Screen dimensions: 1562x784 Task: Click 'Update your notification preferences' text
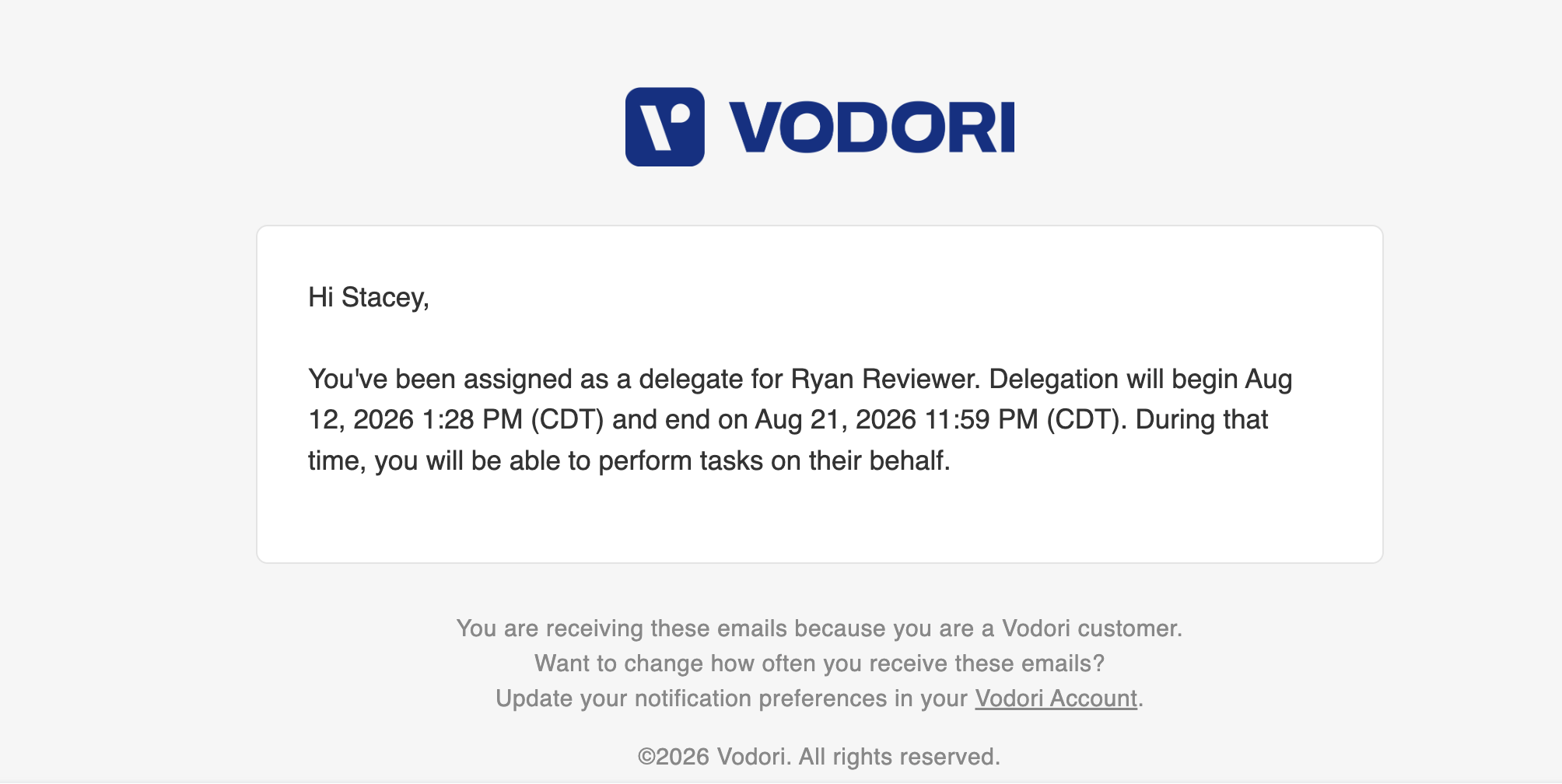[x=691, y=698]
